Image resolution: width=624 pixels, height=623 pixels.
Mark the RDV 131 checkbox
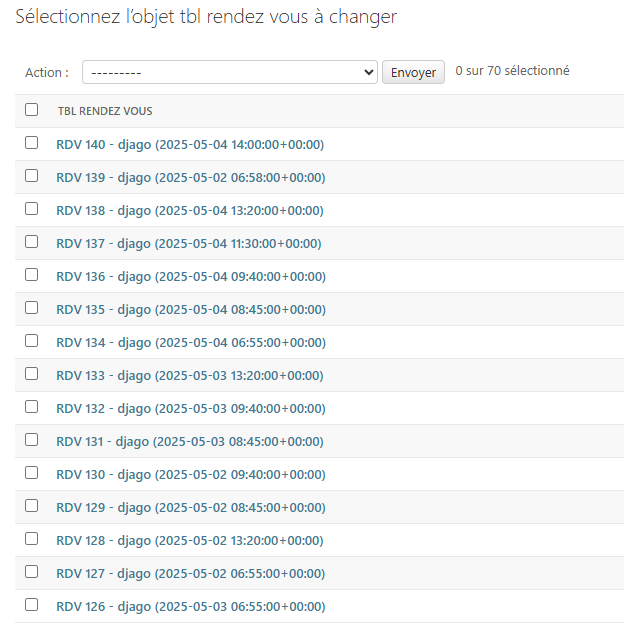tap(32, 440)
